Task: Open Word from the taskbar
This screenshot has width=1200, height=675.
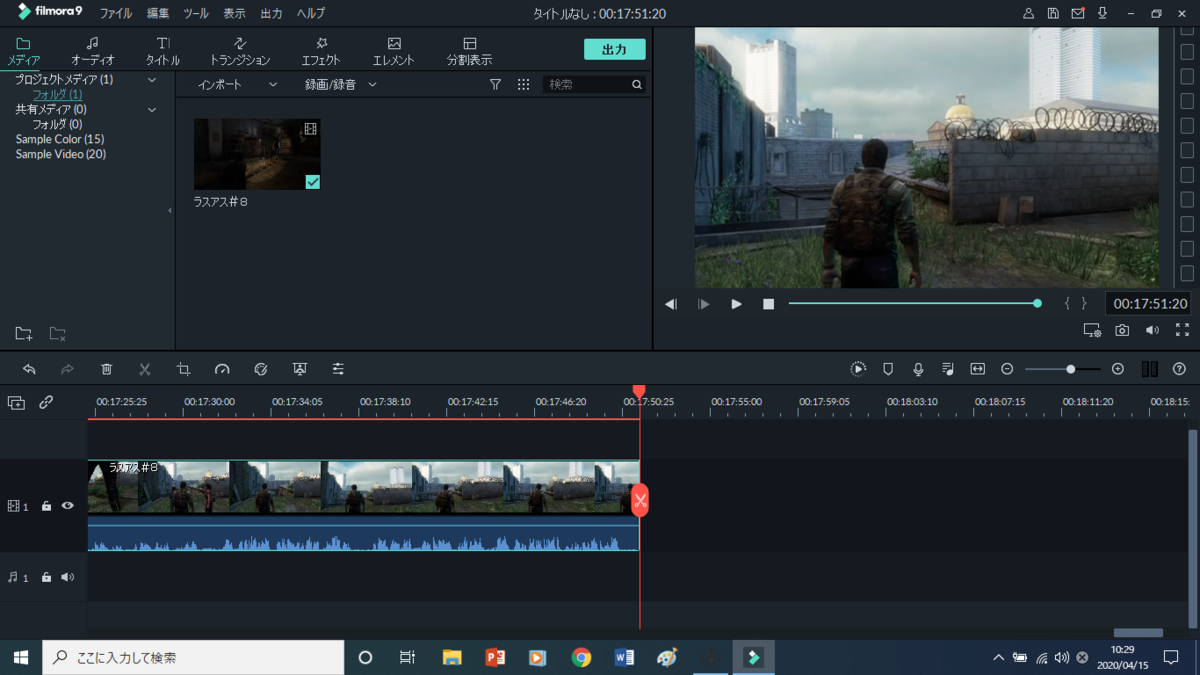Action: [624, 658]
